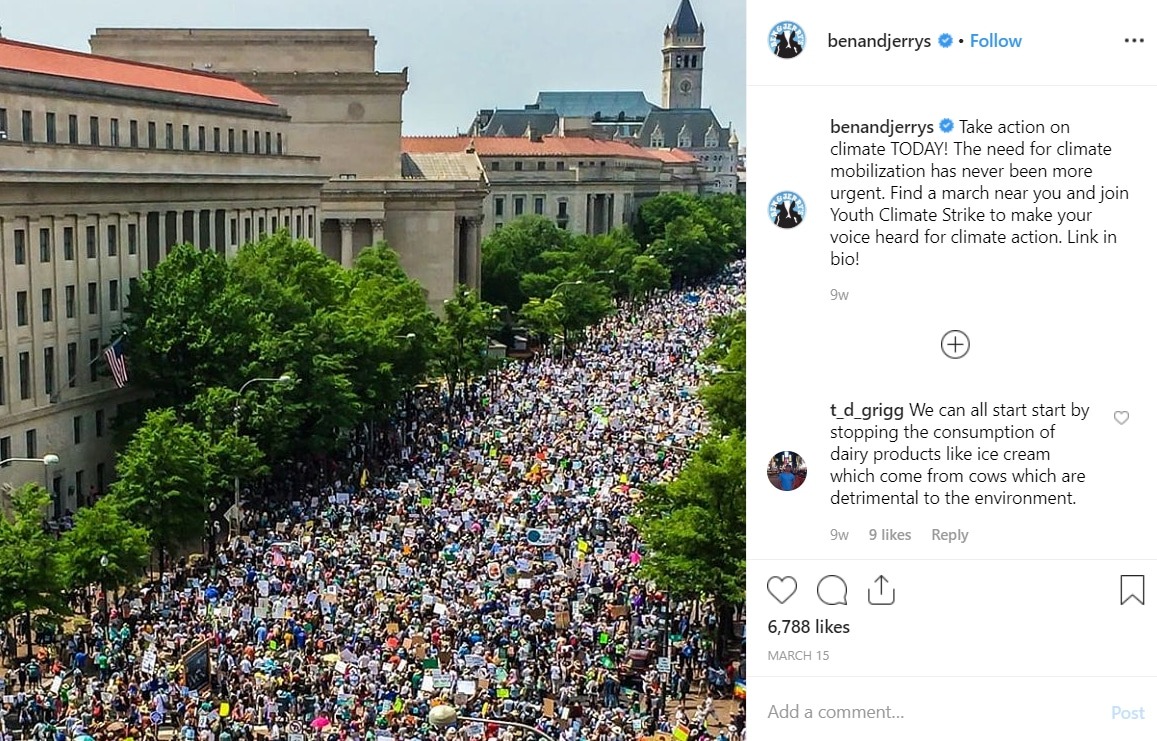The width and height of the screenshot is (1157, 741).
Task: Open the t_d_grigg username link
Action: [x=866, y=410]
